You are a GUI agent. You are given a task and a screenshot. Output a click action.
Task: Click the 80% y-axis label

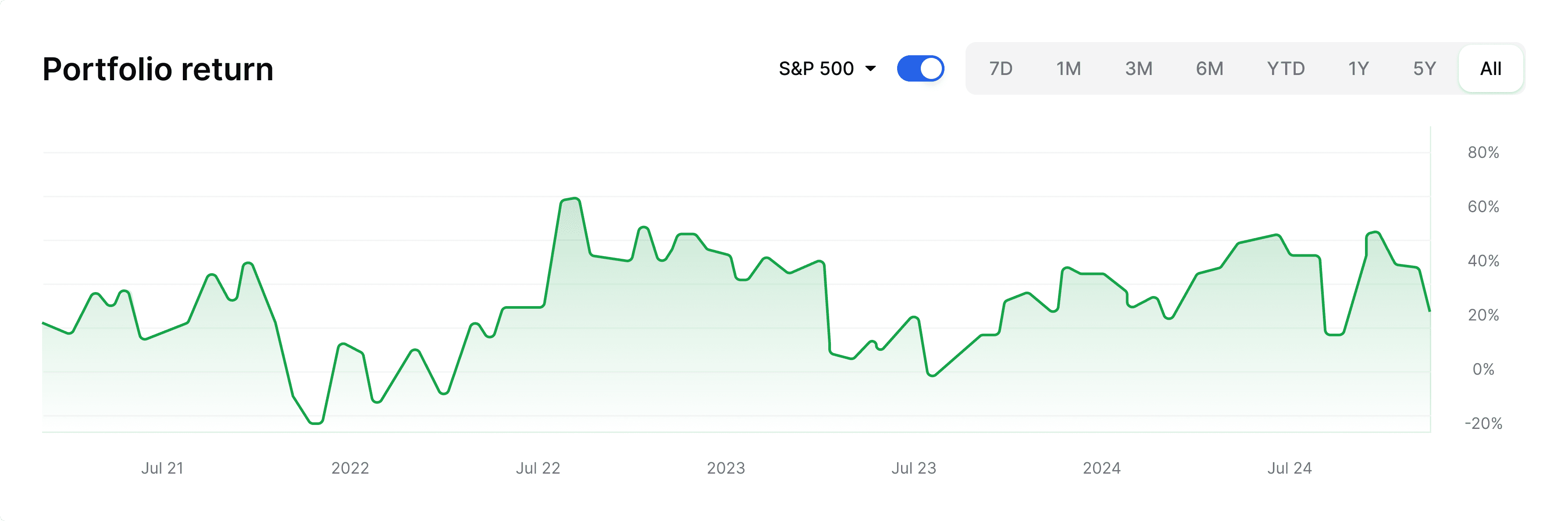pyautogui.click(x=1483, y=152)
